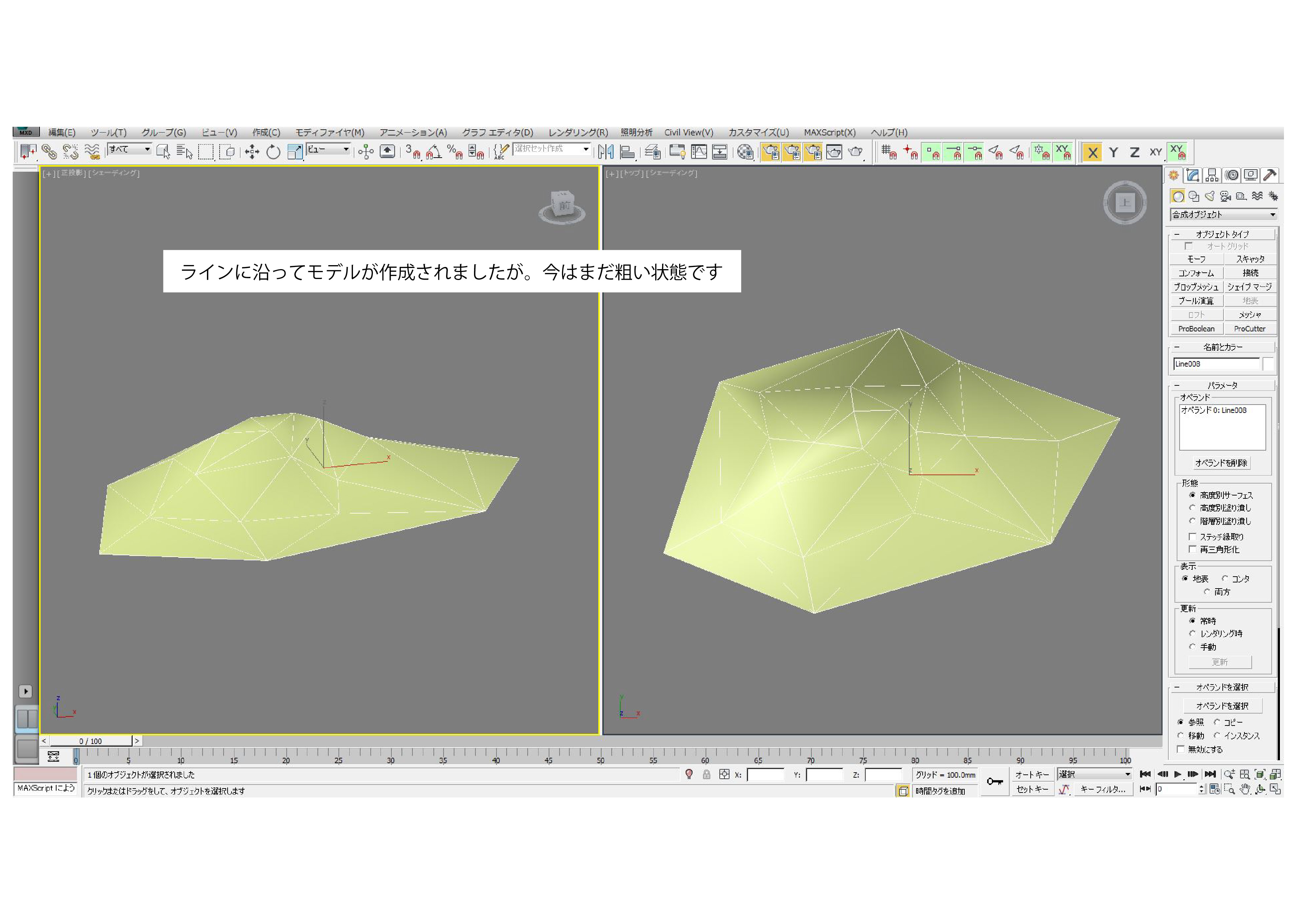
Task: Click the Mirror tool icon
Action: coord(606,152)
